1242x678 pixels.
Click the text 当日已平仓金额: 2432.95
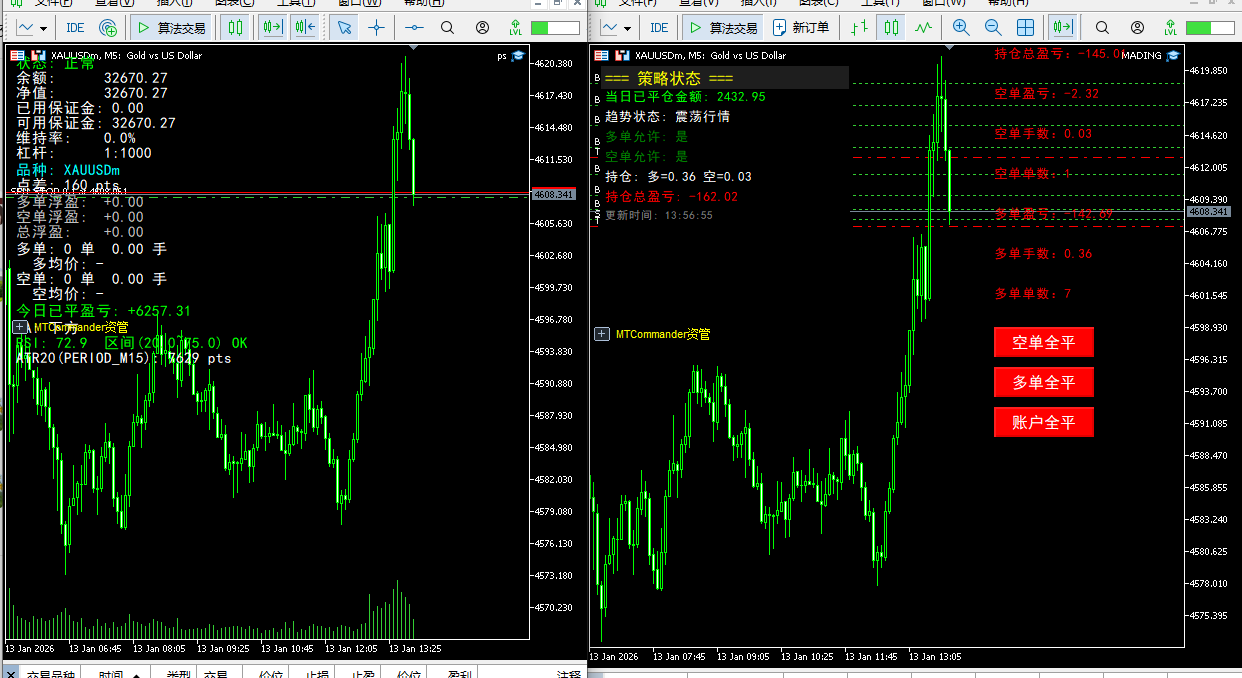(685, 97)
